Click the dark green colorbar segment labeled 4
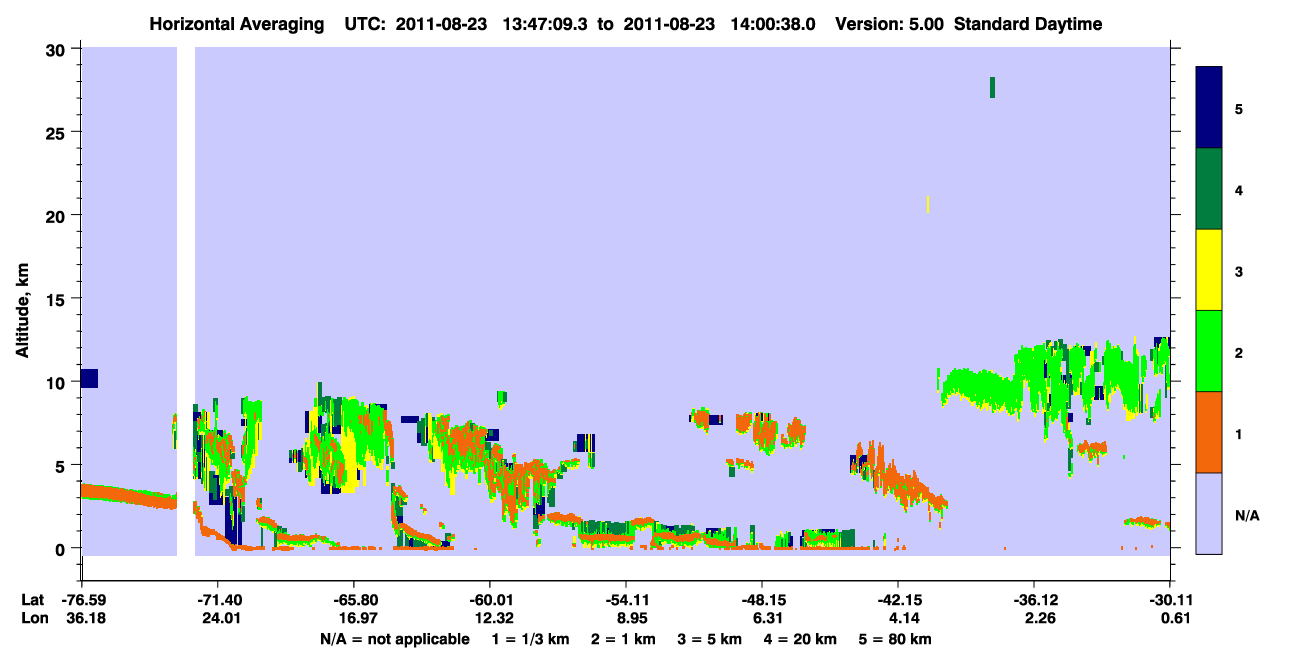Image resolution: width=1300 pixels, height=667 pixels. click(1209, 189)
